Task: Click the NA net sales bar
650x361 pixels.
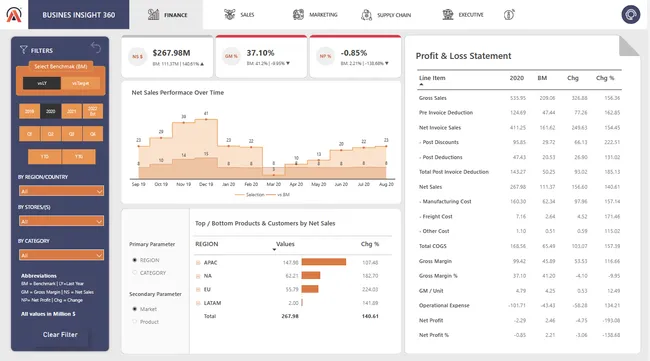Action: pyautogui.click(x=311, y=276)
